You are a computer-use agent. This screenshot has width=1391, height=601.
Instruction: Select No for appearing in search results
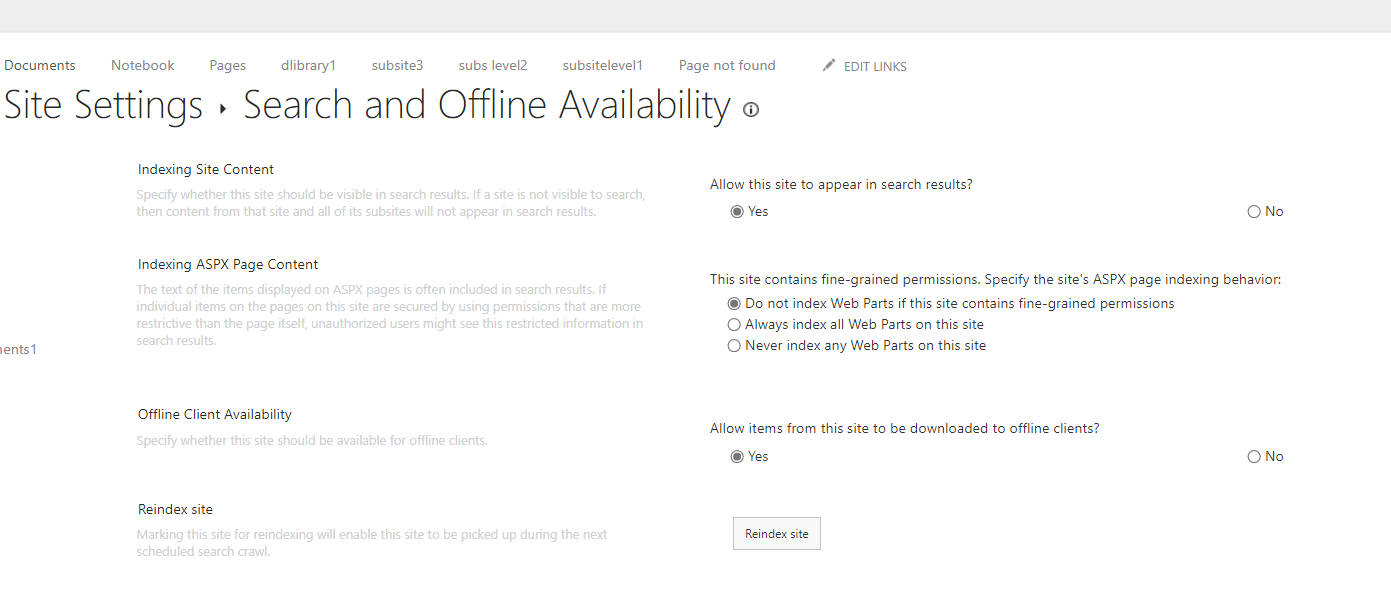coord(1254,212)
